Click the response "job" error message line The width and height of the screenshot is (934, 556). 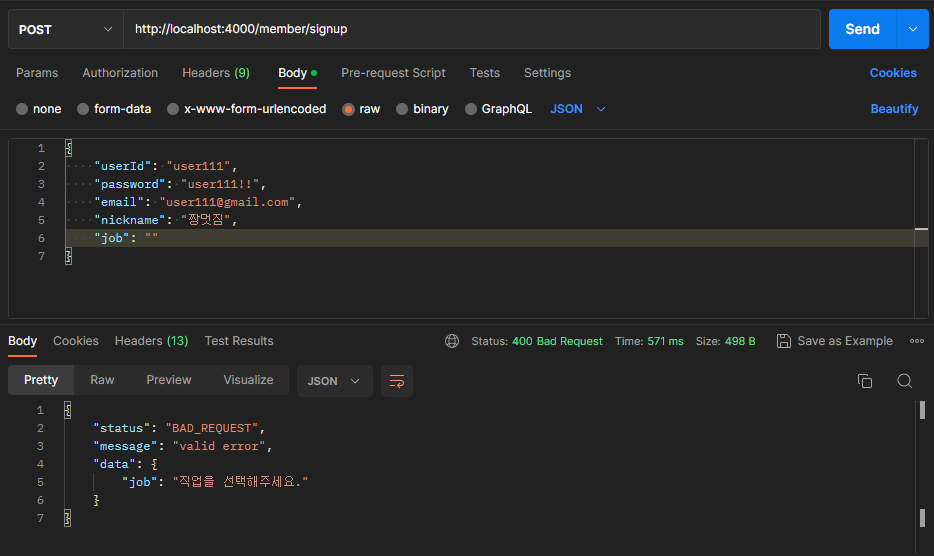[215, 482]
